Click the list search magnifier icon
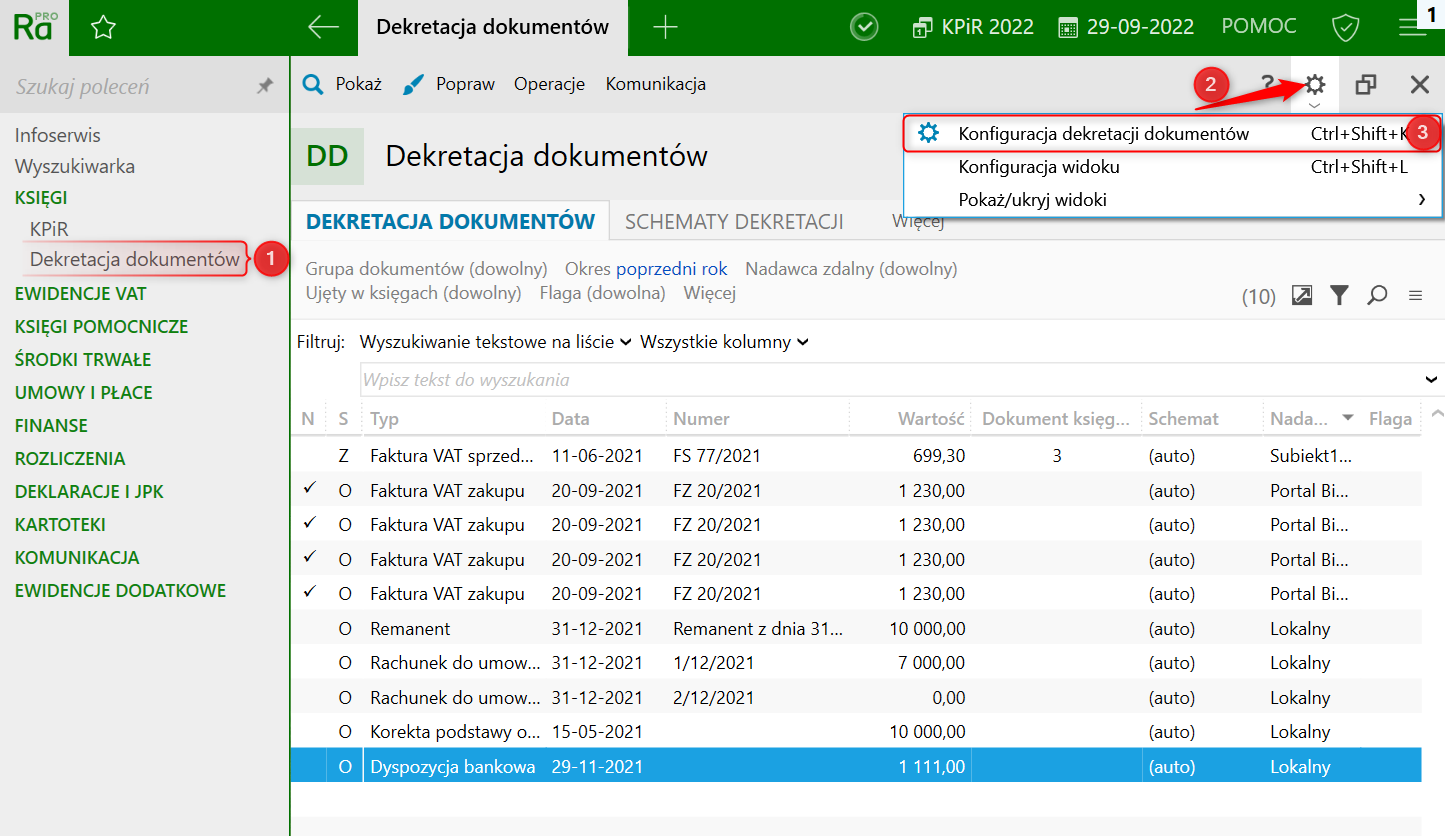1445x836 pixels. click(x=1377, y=295)
